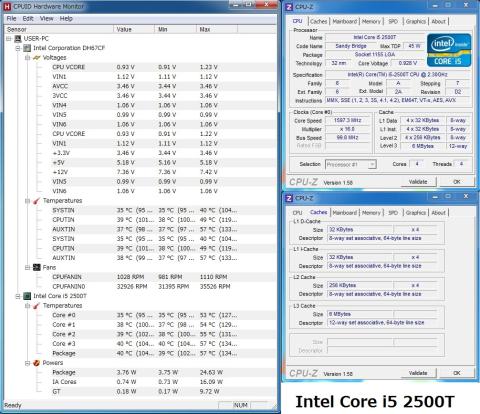Click the CPU-Z icon in the lower window title bar
The image size is (480, 414).
pos(289,198)
